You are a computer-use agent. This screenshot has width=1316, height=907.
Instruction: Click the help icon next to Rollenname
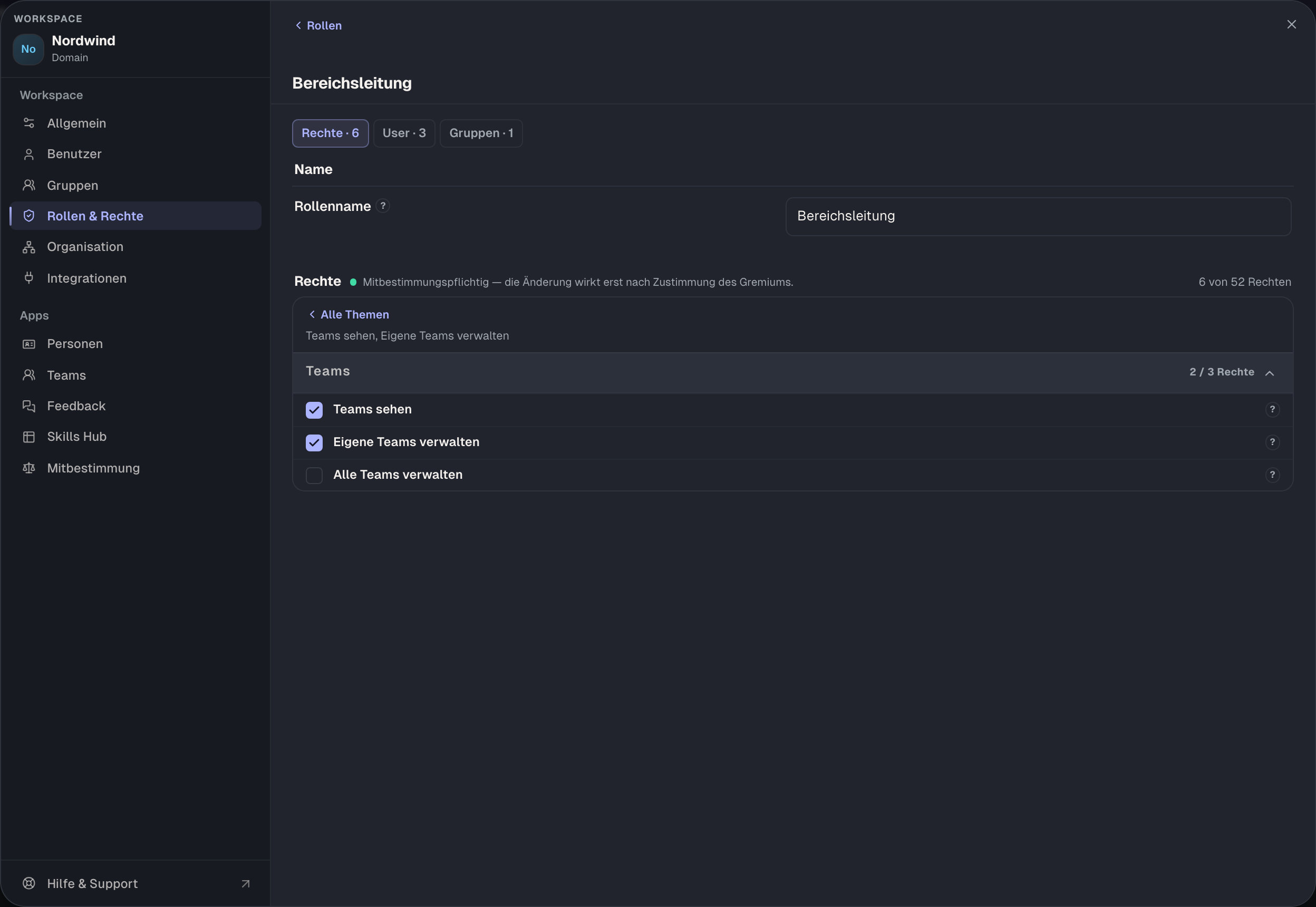(x=383, y=206)
